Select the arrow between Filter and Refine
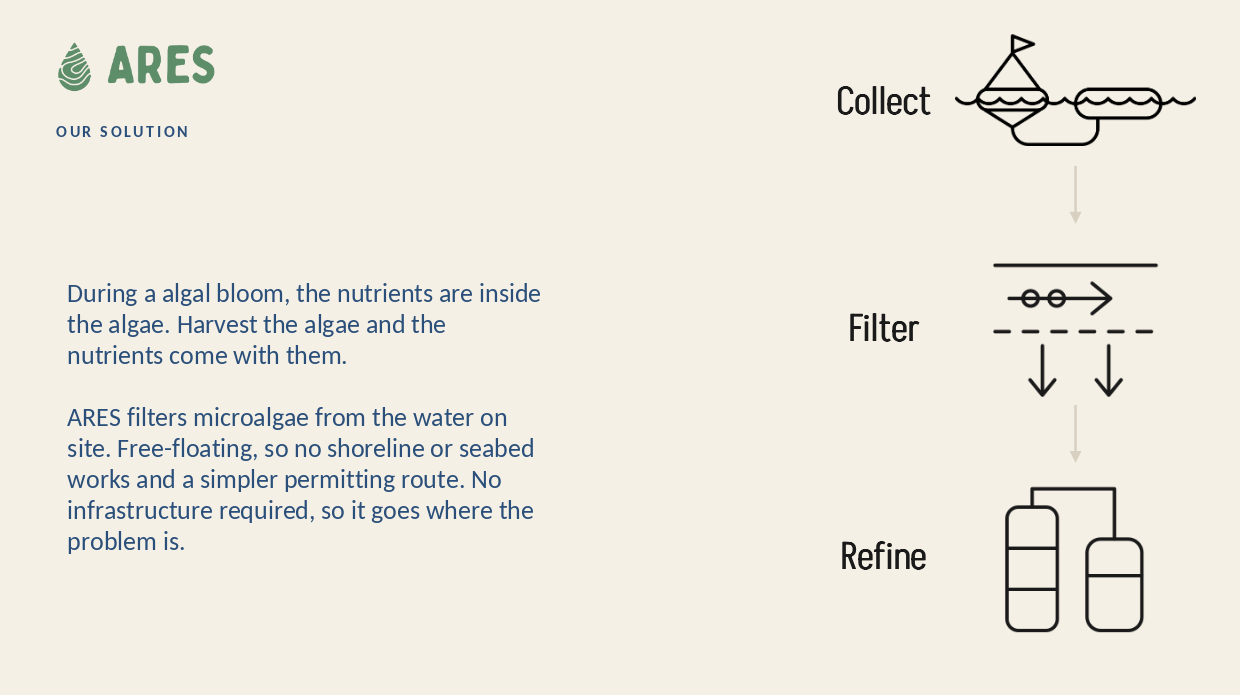Viewport: 1240px width, 695px height. pyautogui.click(x=1075, y=433)
